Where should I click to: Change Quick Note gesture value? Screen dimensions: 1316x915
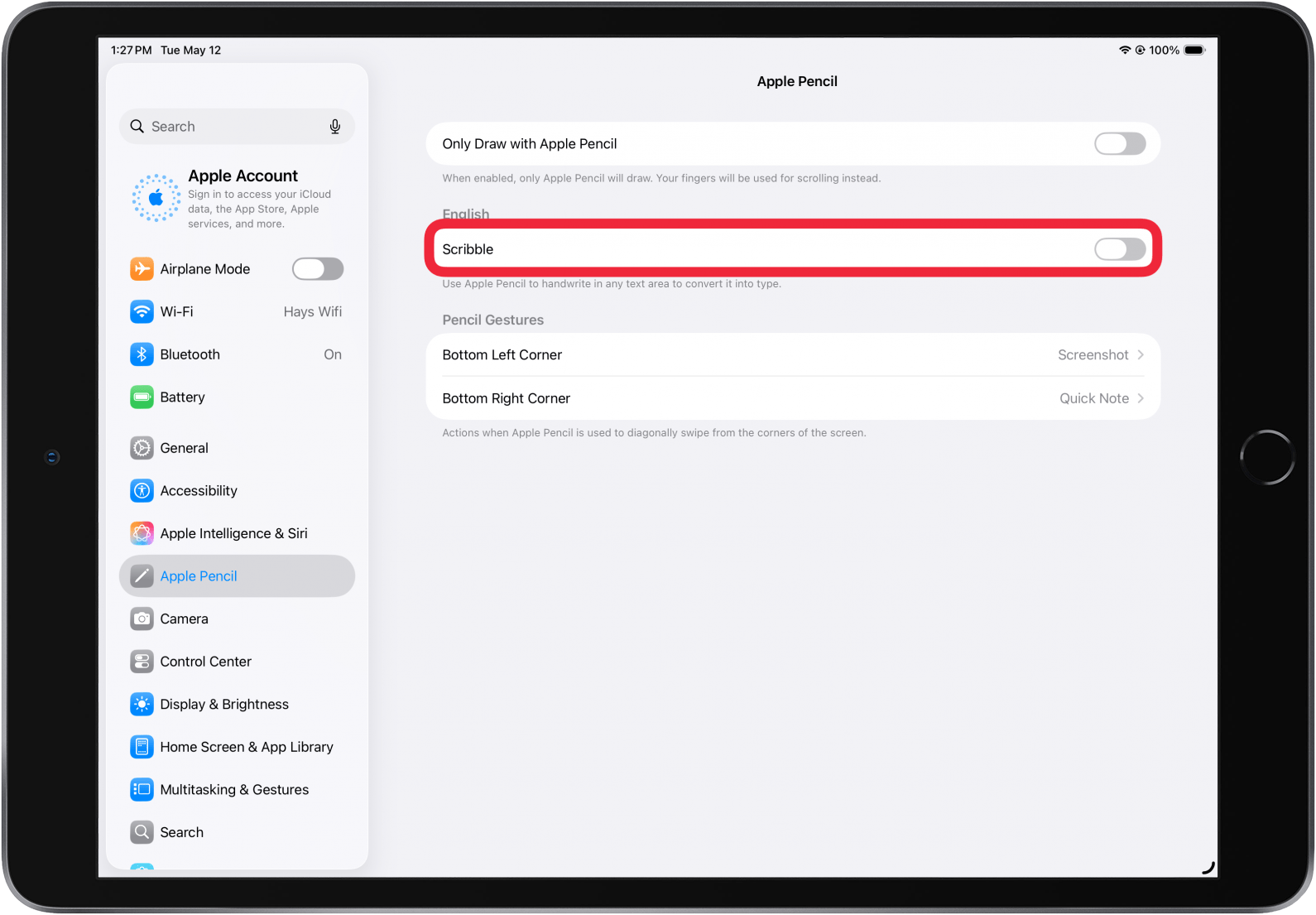pos(1094,398)
